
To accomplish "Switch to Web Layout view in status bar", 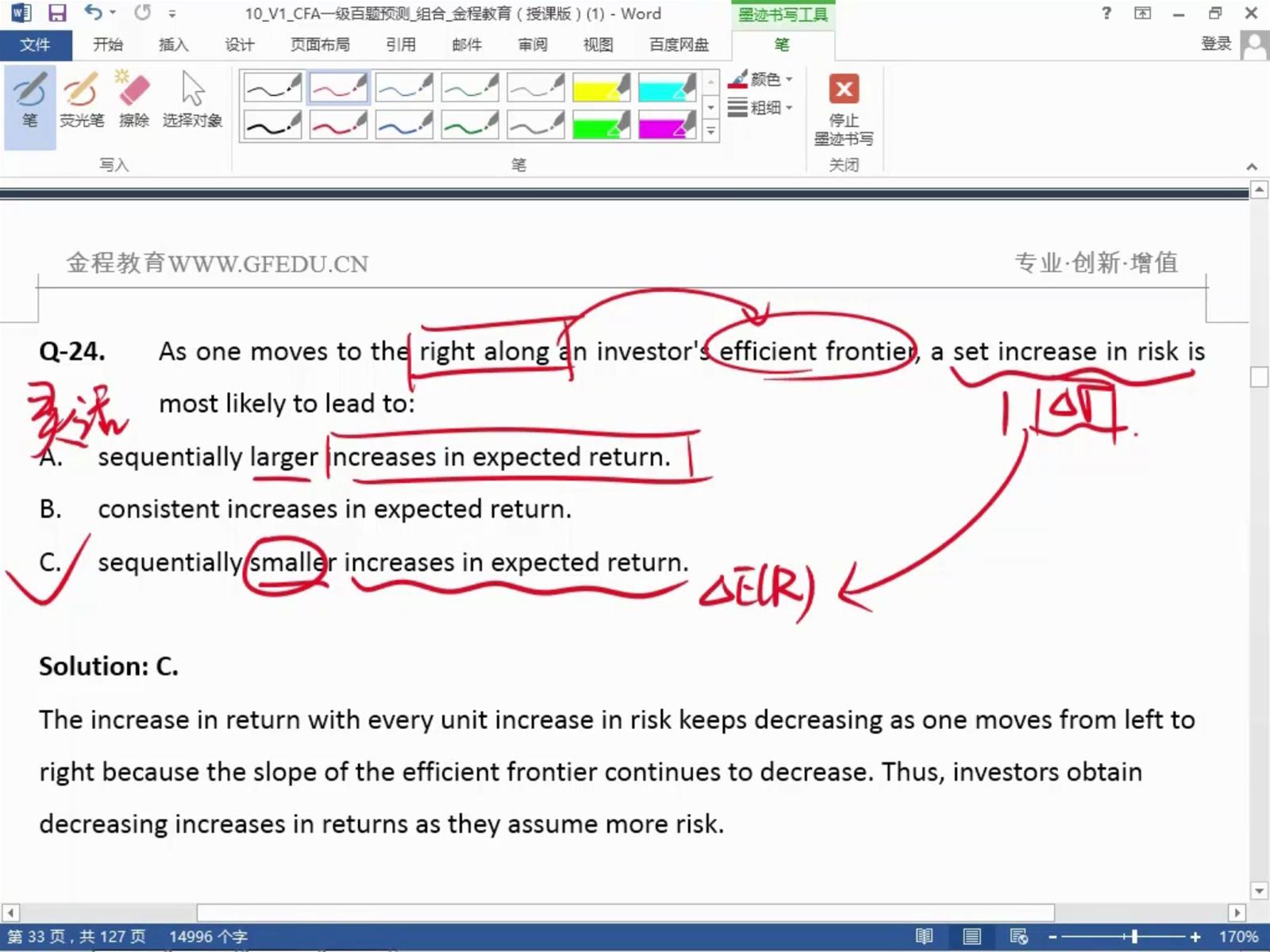I will point(1019,937).
